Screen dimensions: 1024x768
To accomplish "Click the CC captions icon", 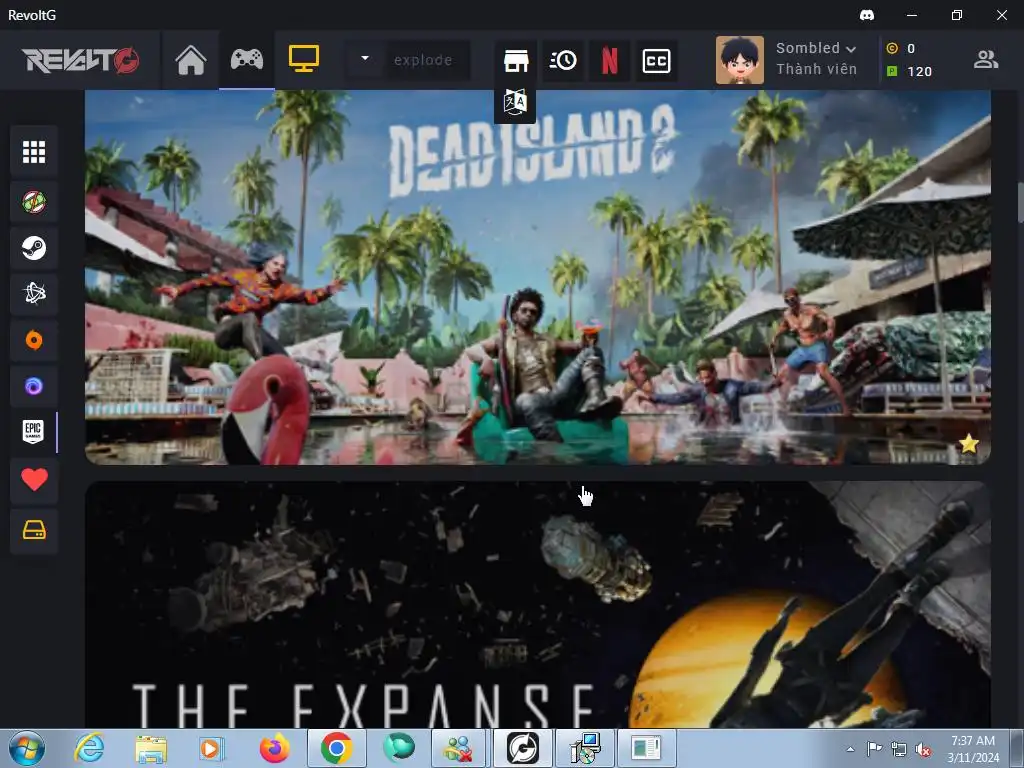I will [x=656, y=61].
